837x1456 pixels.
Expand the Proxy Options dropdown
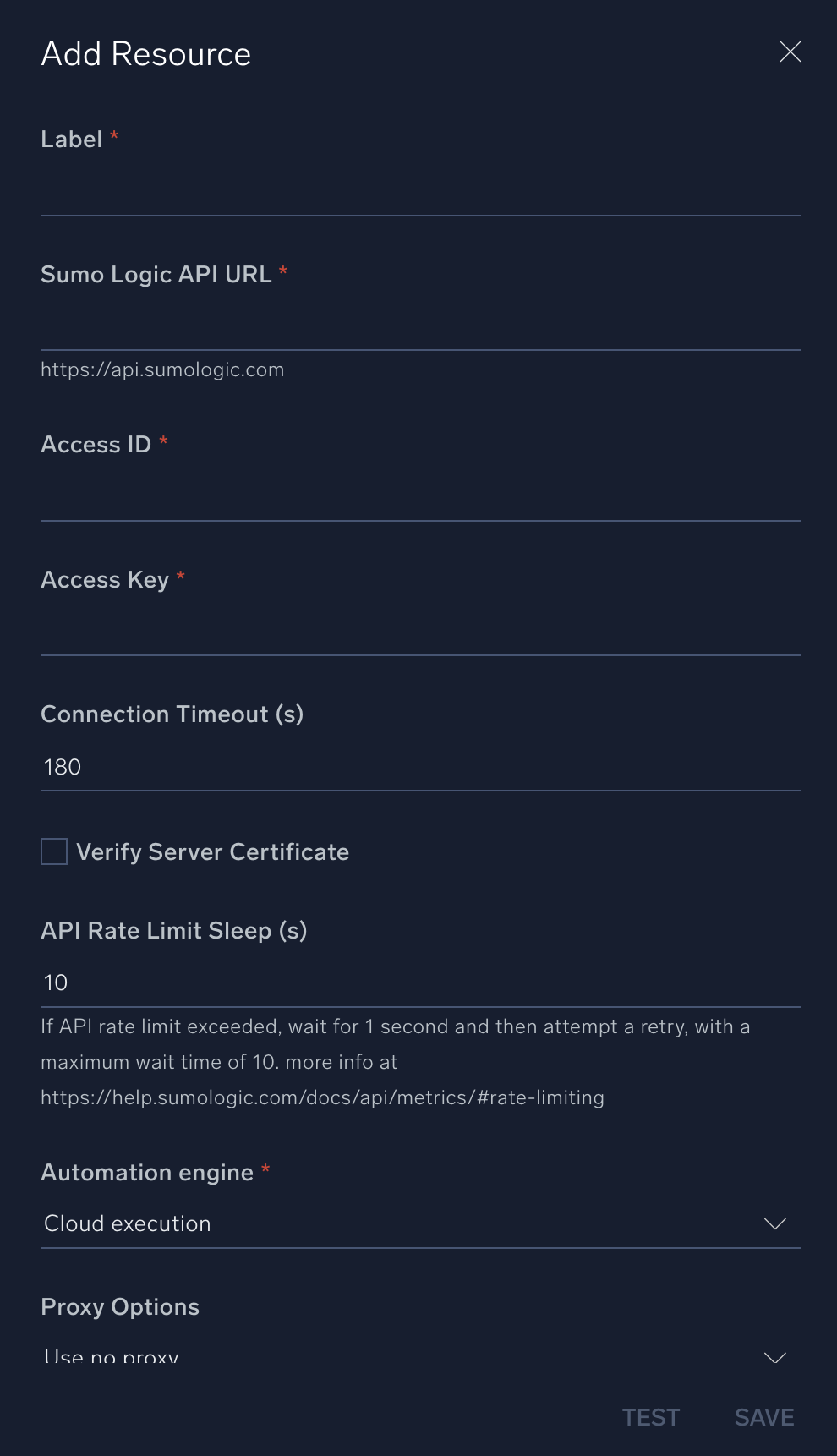click(420, 1356)
